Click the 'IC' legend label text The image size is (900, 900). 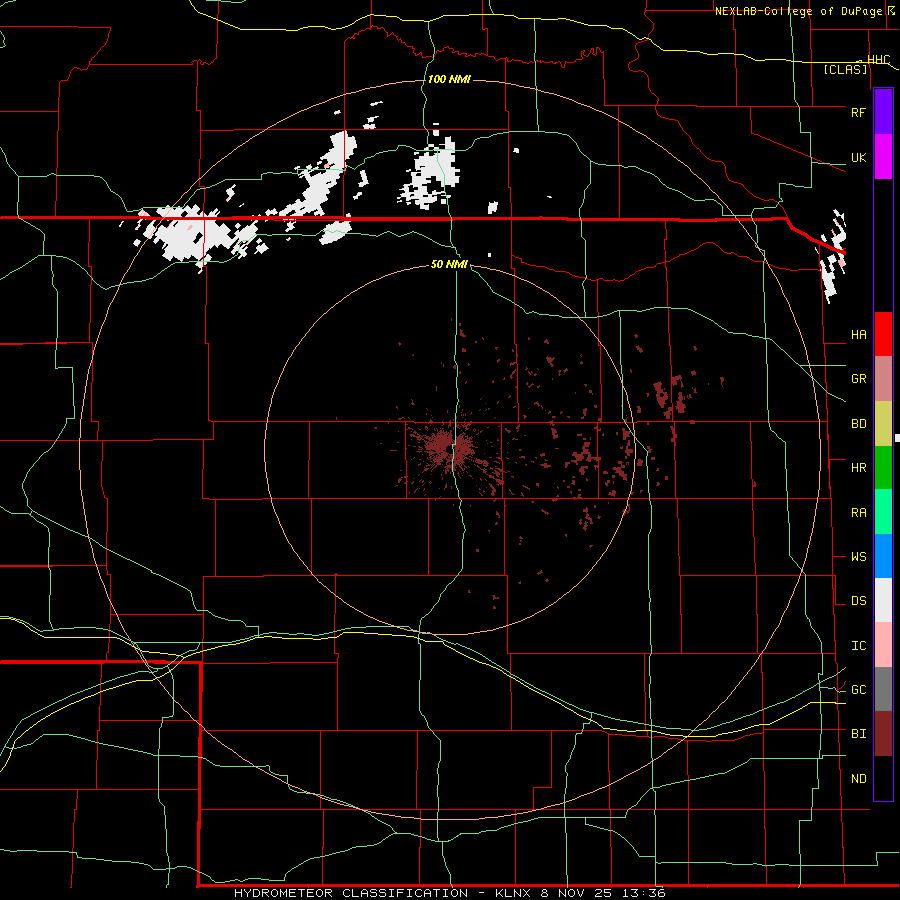tap(858, 646)
